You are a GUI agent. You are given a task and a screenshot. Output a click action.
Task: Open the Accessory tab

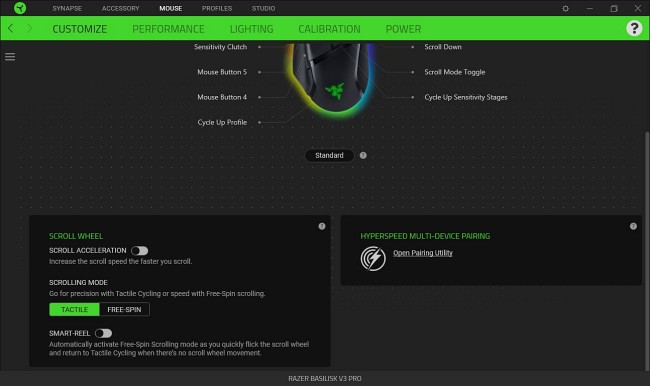121,8
